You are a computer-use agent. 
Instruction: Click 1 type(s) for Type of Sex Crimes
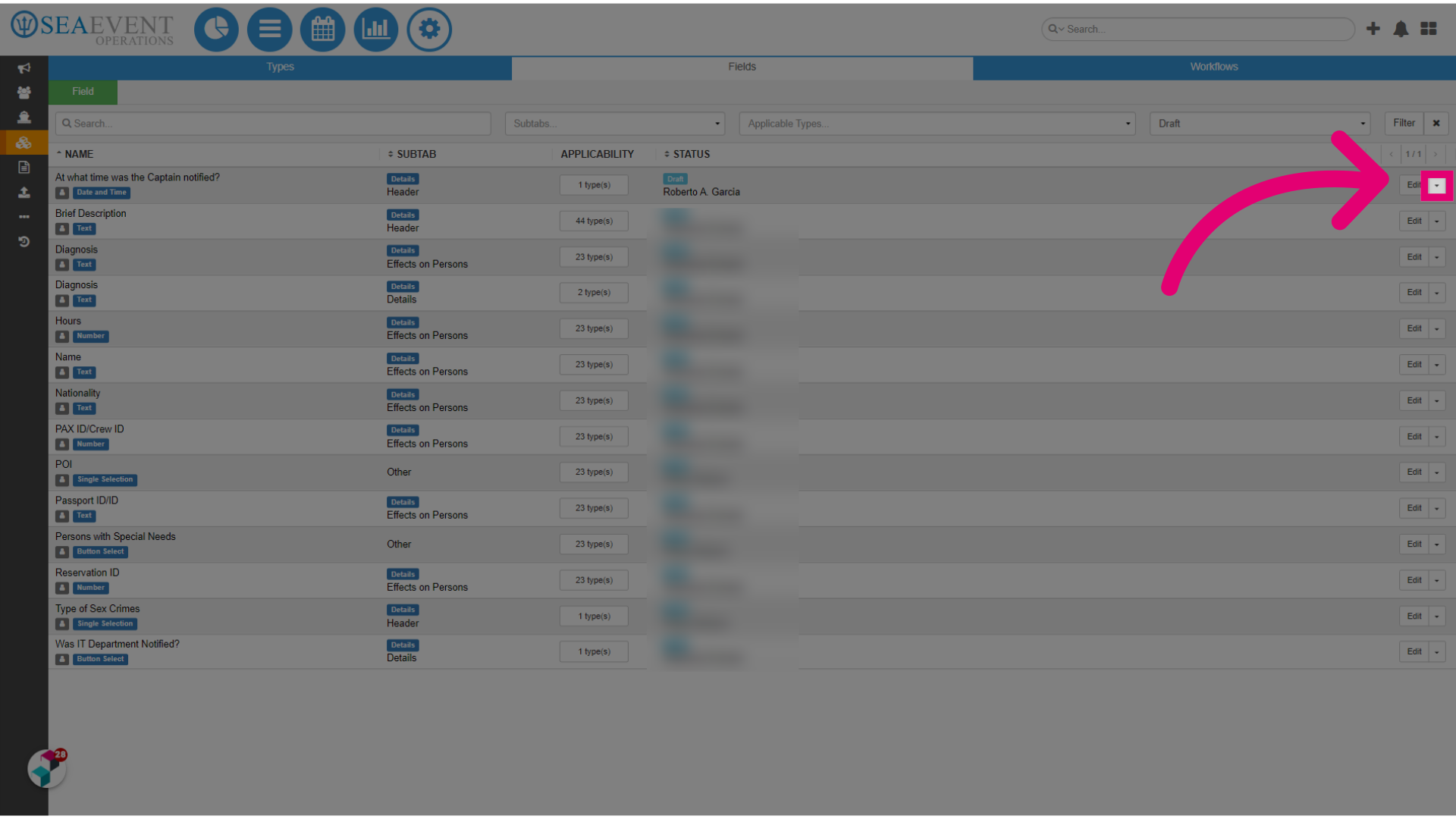(x=594, y=617)
